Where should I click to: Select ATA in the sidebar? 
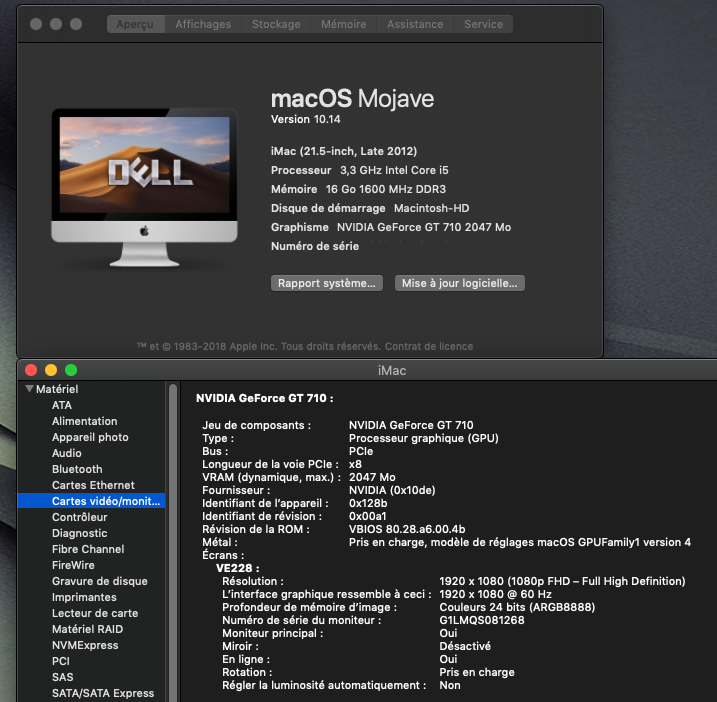coord(62,405)
